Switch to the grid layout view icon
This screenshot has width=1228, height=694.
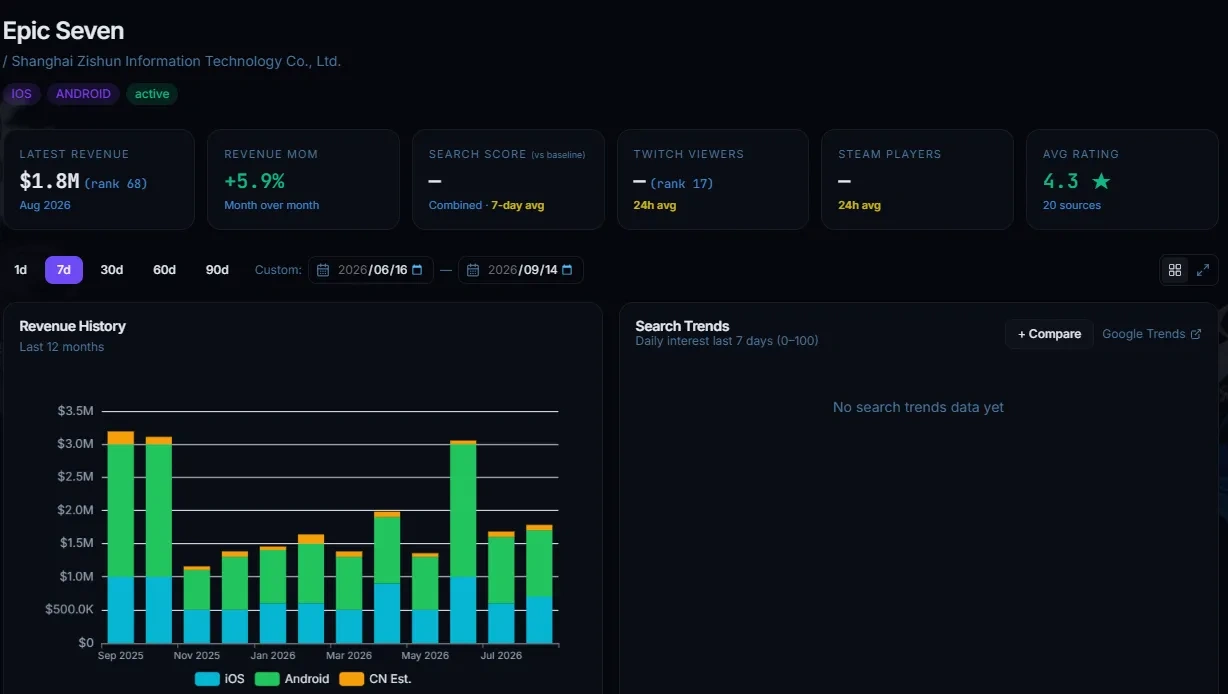[1175, 270]
